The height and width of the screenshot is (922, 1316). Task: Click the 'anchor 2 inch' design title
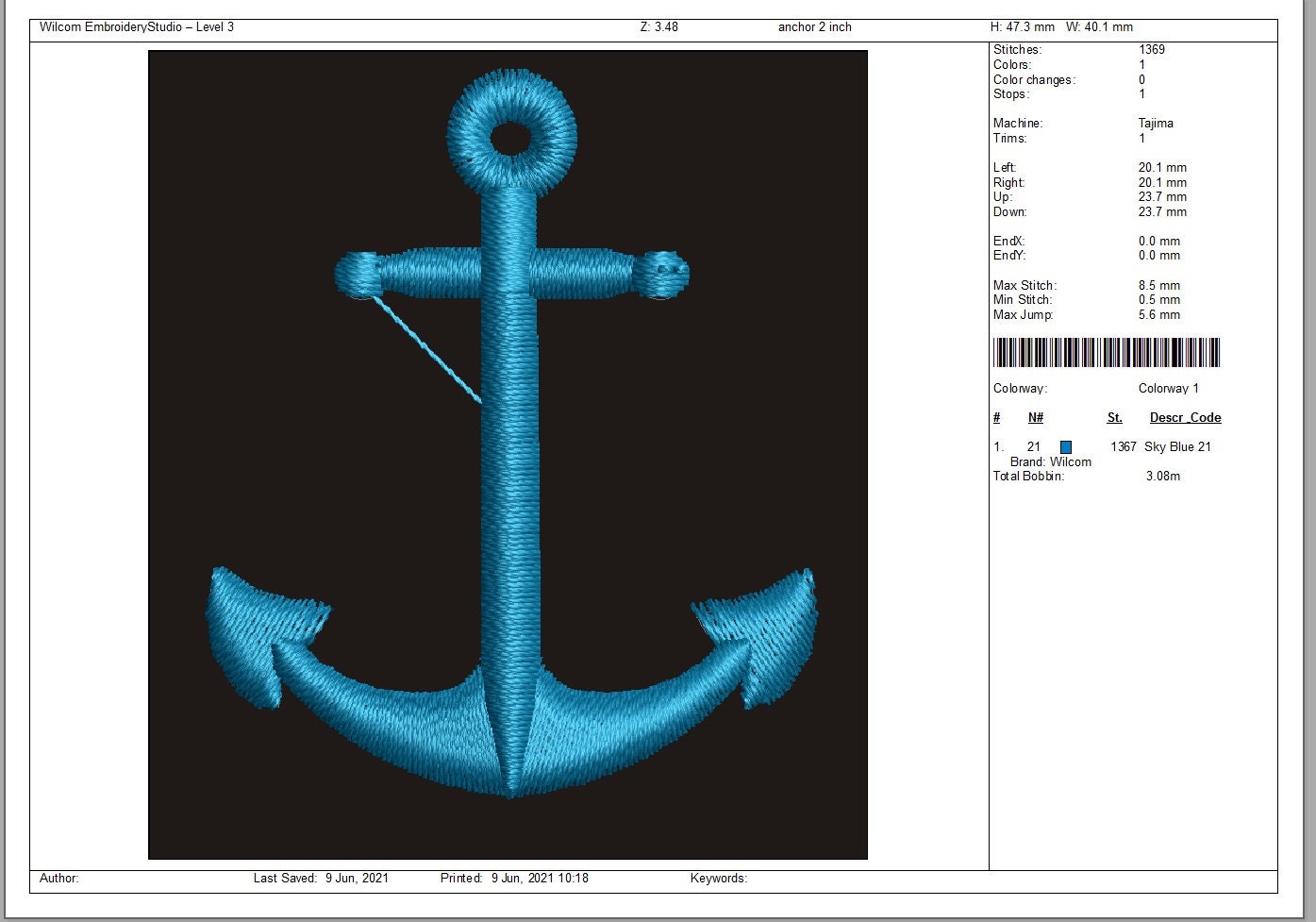tap(815, 27)
